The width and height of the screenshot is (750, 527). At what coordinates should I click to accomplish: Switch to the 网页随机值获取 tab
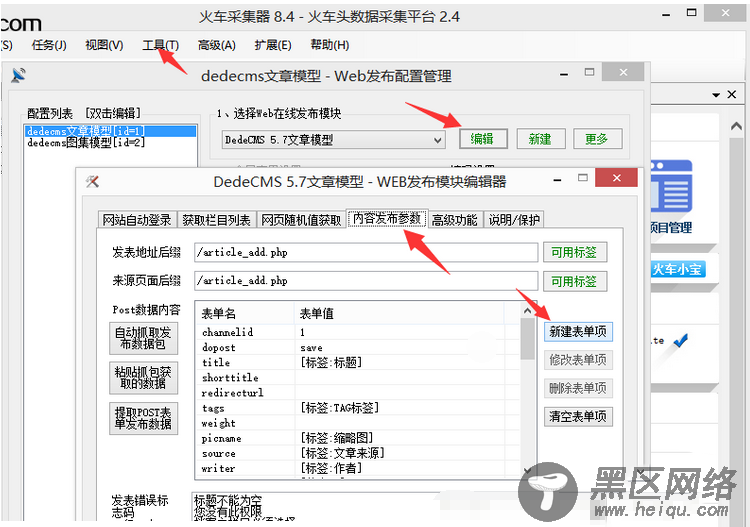pyautogui.click(x=301, y=220)
